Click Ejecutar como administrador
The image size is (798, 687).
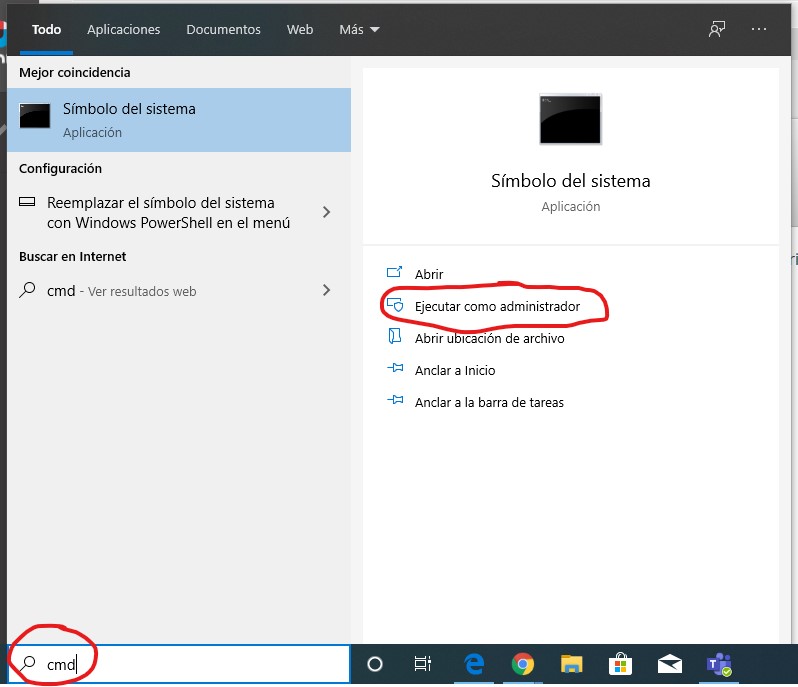(497, 306)
